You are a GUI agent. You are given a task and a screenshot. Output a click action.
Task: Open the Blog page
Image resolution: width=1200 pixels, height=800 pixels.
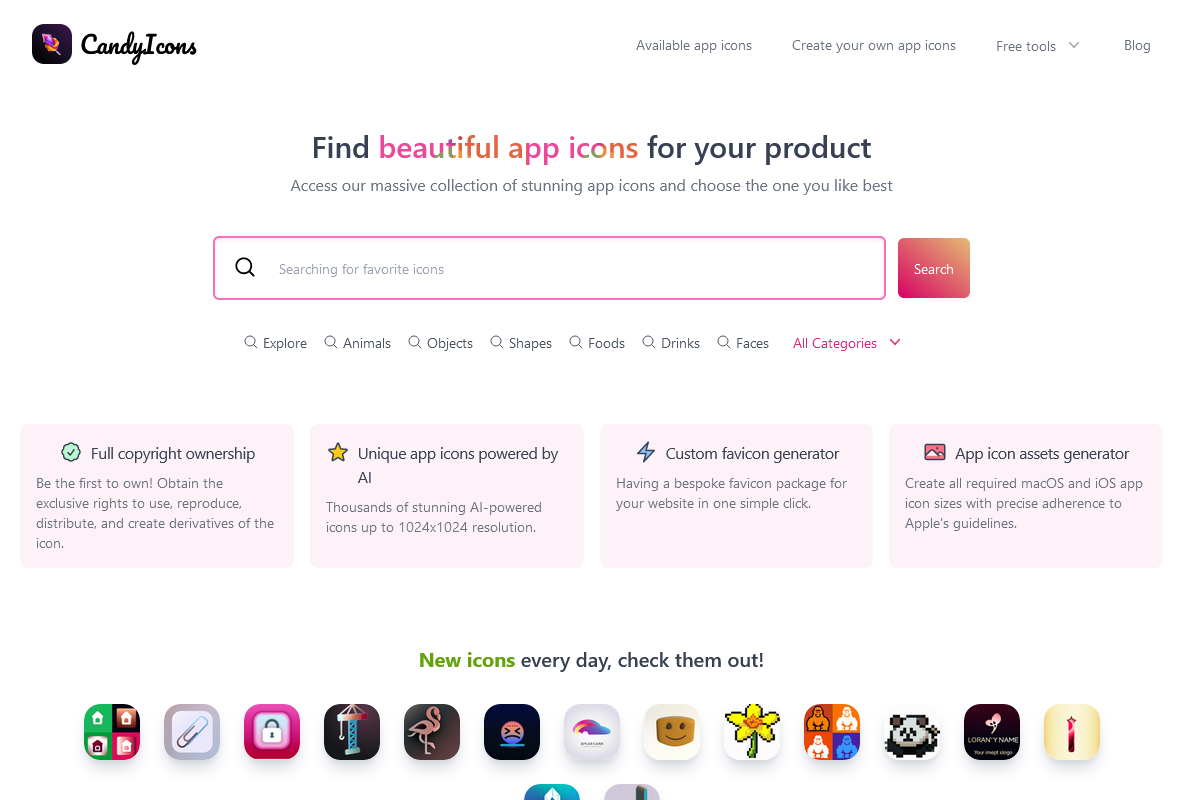coord(1137,45)
